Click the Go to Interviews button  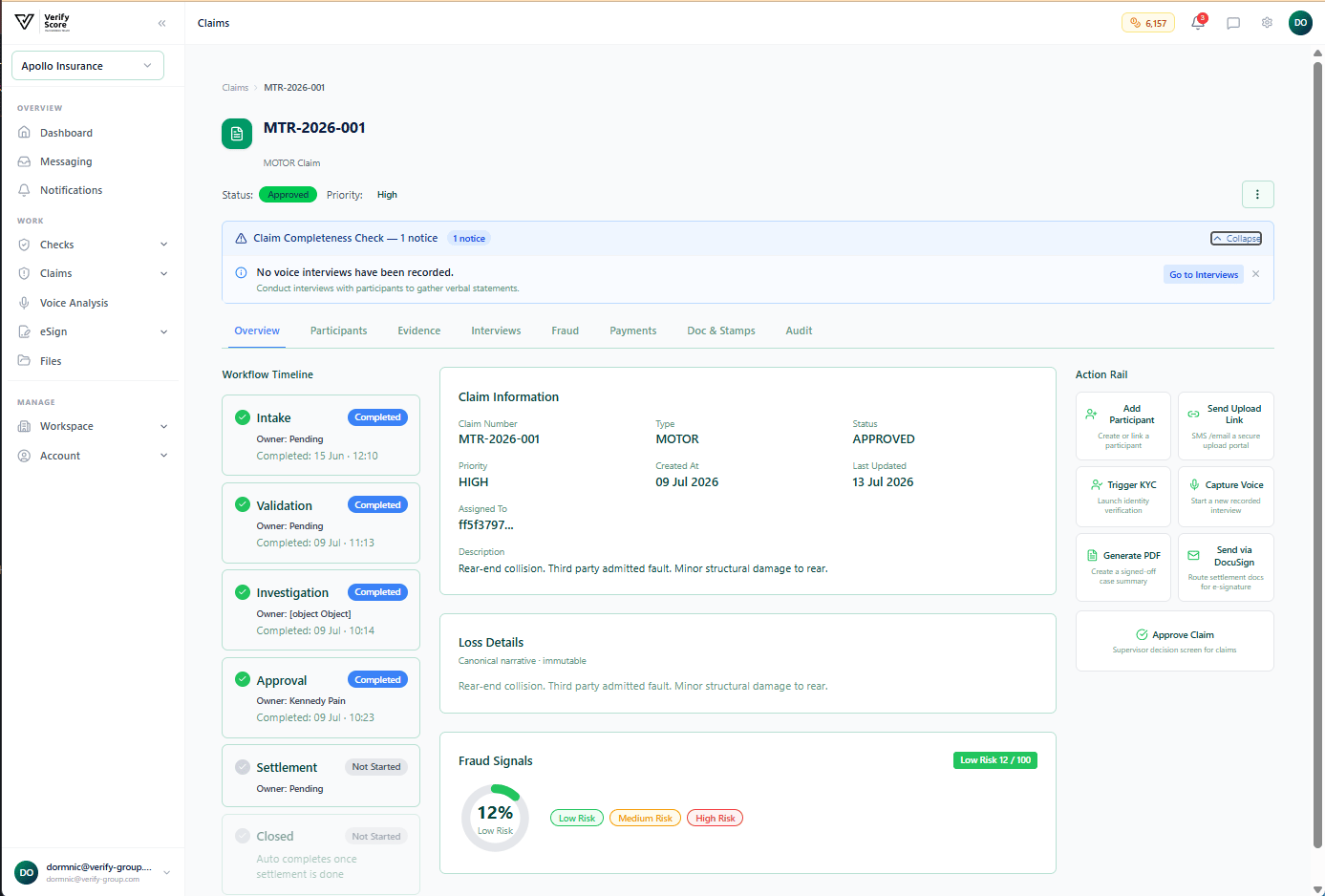pyautogui.click(x=1204, y=274)
